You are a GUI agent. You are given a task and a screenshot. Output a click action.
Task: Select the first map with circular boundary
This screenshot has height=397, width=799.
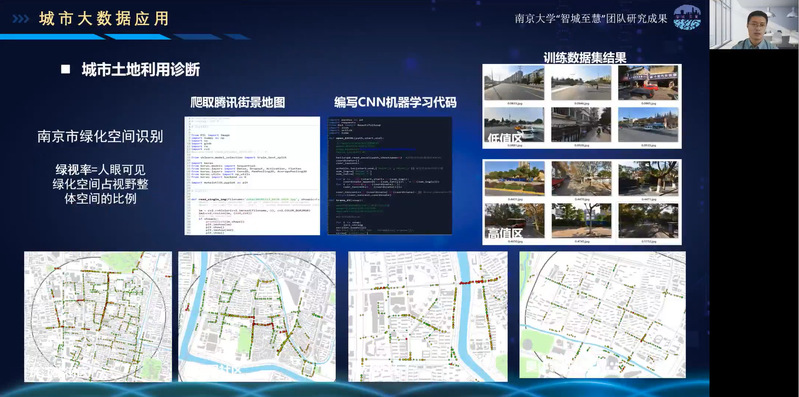(x=98, y=316)
